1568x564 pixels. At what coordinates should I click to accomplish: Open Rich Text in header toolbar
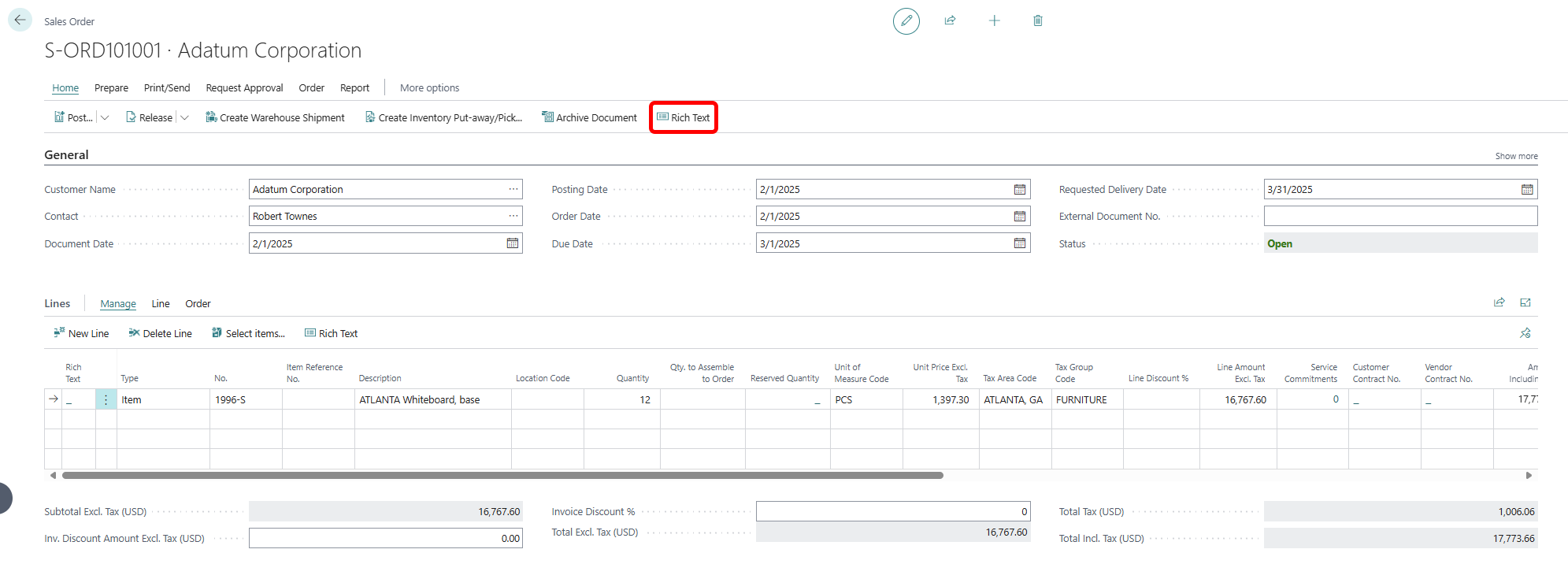tap(683, 117)
